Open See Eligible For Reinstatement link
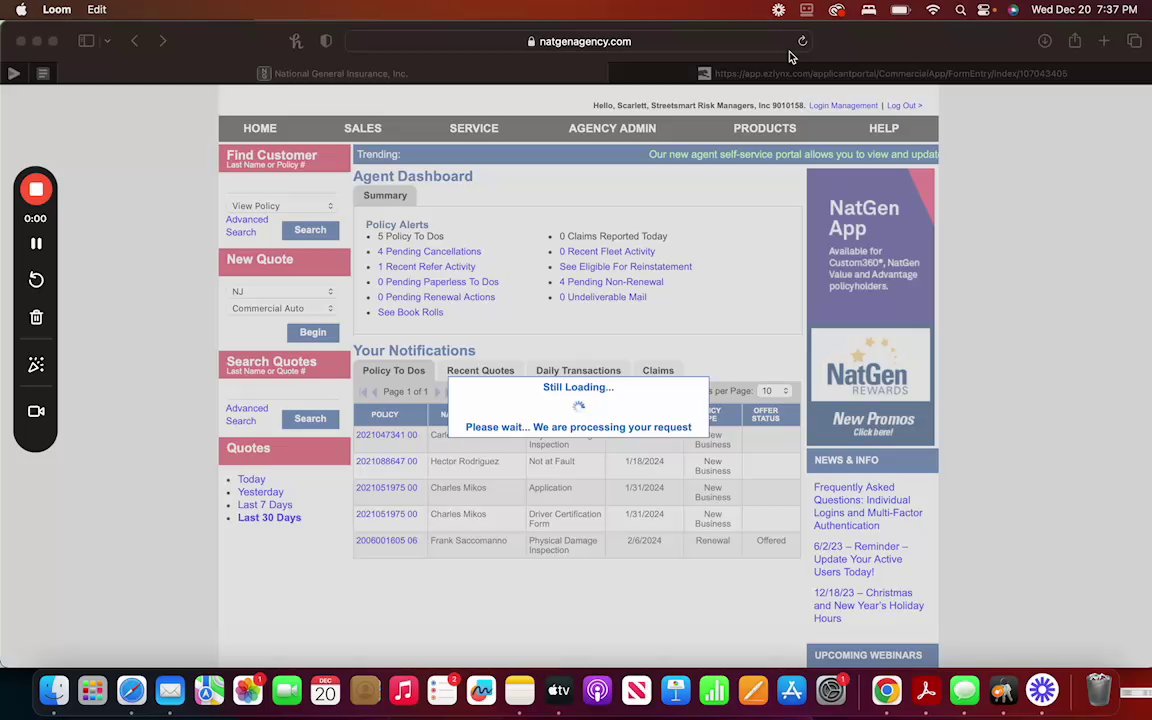 [625, 267]
